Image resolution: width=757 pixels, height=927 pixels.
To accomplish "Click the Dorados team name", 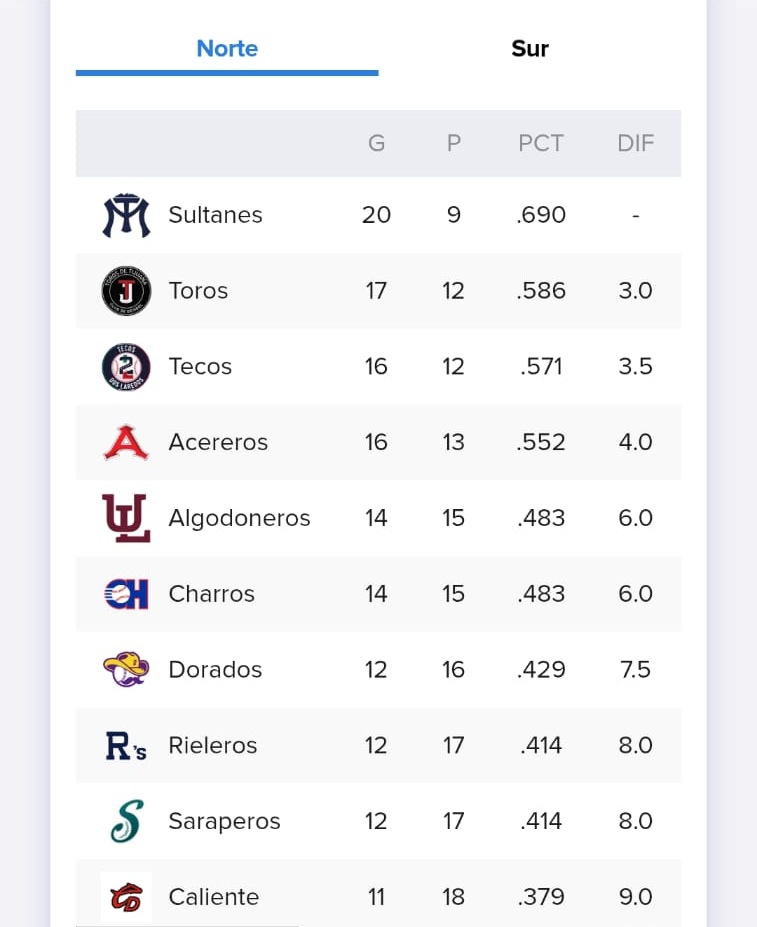I will [215, 670].
